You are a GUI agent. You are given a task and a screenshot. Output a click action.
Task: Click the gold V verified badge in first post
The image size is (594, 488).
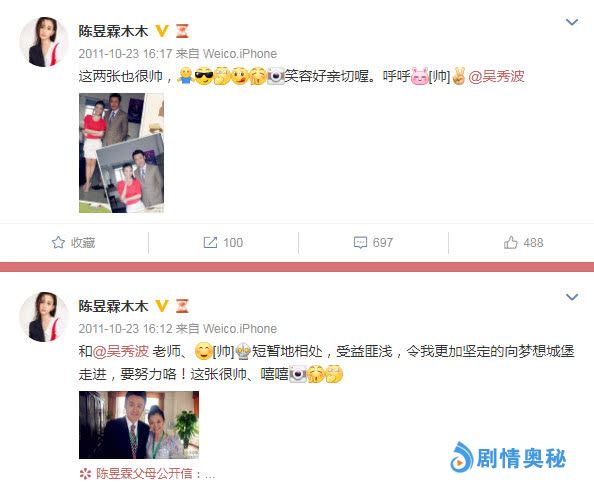162,31
